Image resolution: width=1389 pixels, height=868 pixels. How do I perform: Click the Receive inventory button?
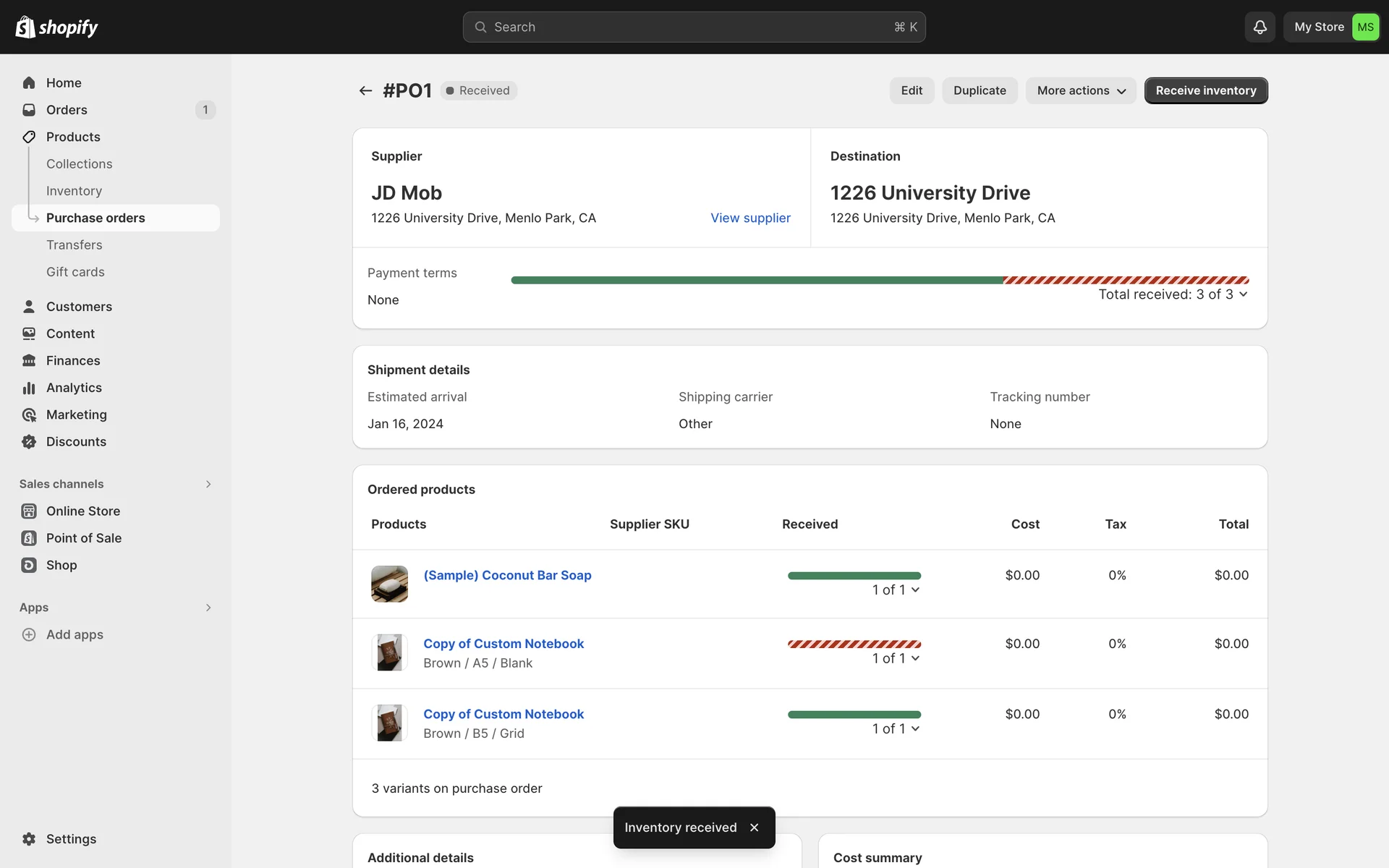pos(1205,90)
